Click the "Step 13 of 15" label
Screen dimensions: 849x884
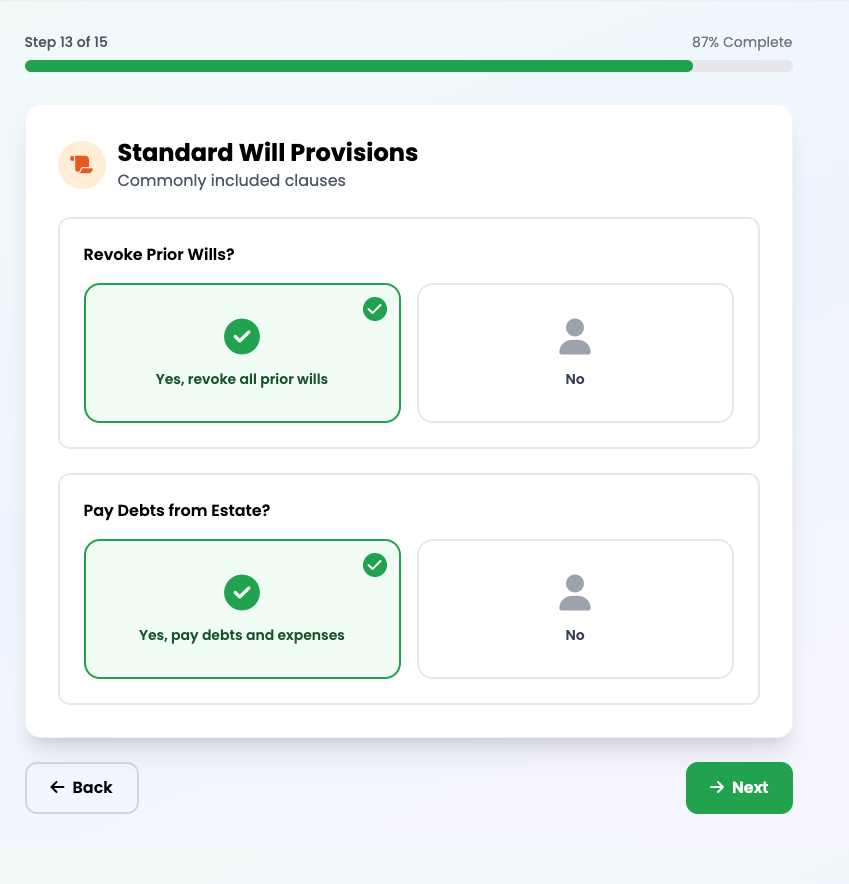point(66,43)
